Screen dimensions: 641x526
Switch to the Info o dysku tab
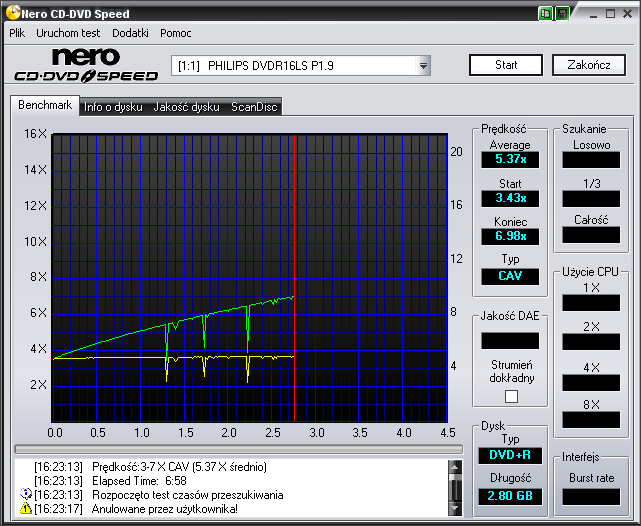[x=113, y=107]
